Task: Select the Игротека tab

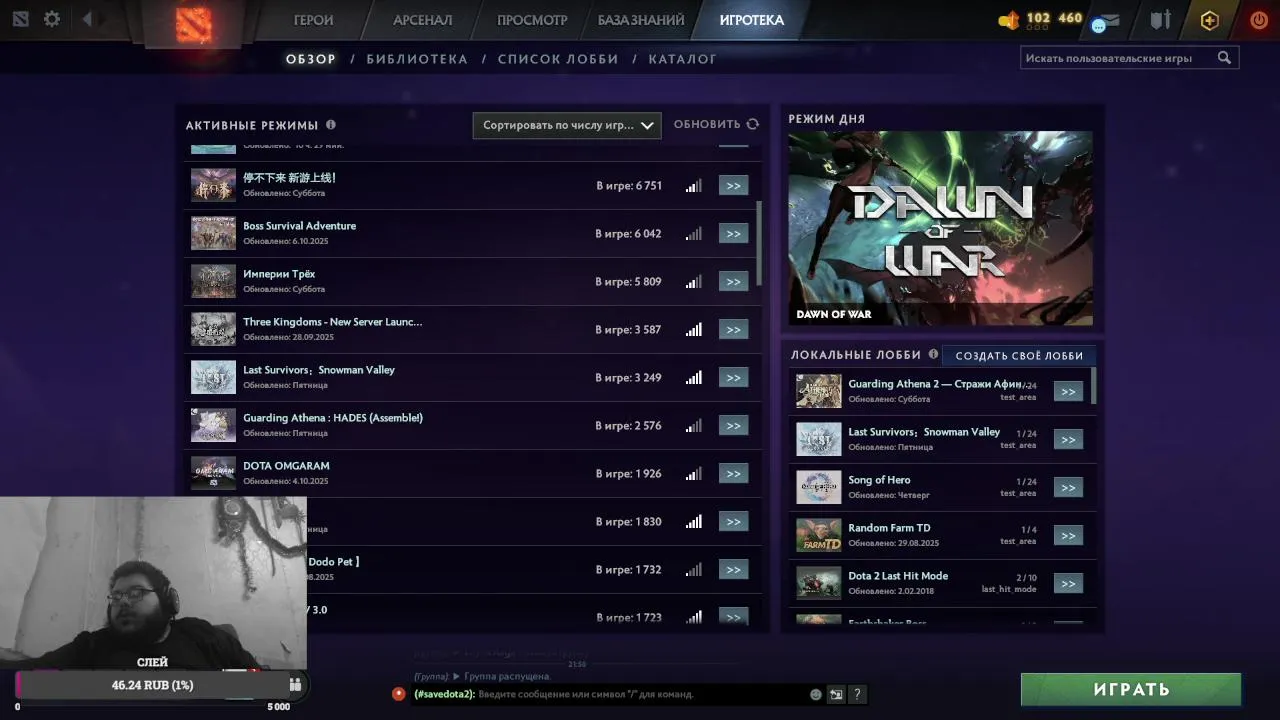Action: pyautogui.click(x=751, y=20)
